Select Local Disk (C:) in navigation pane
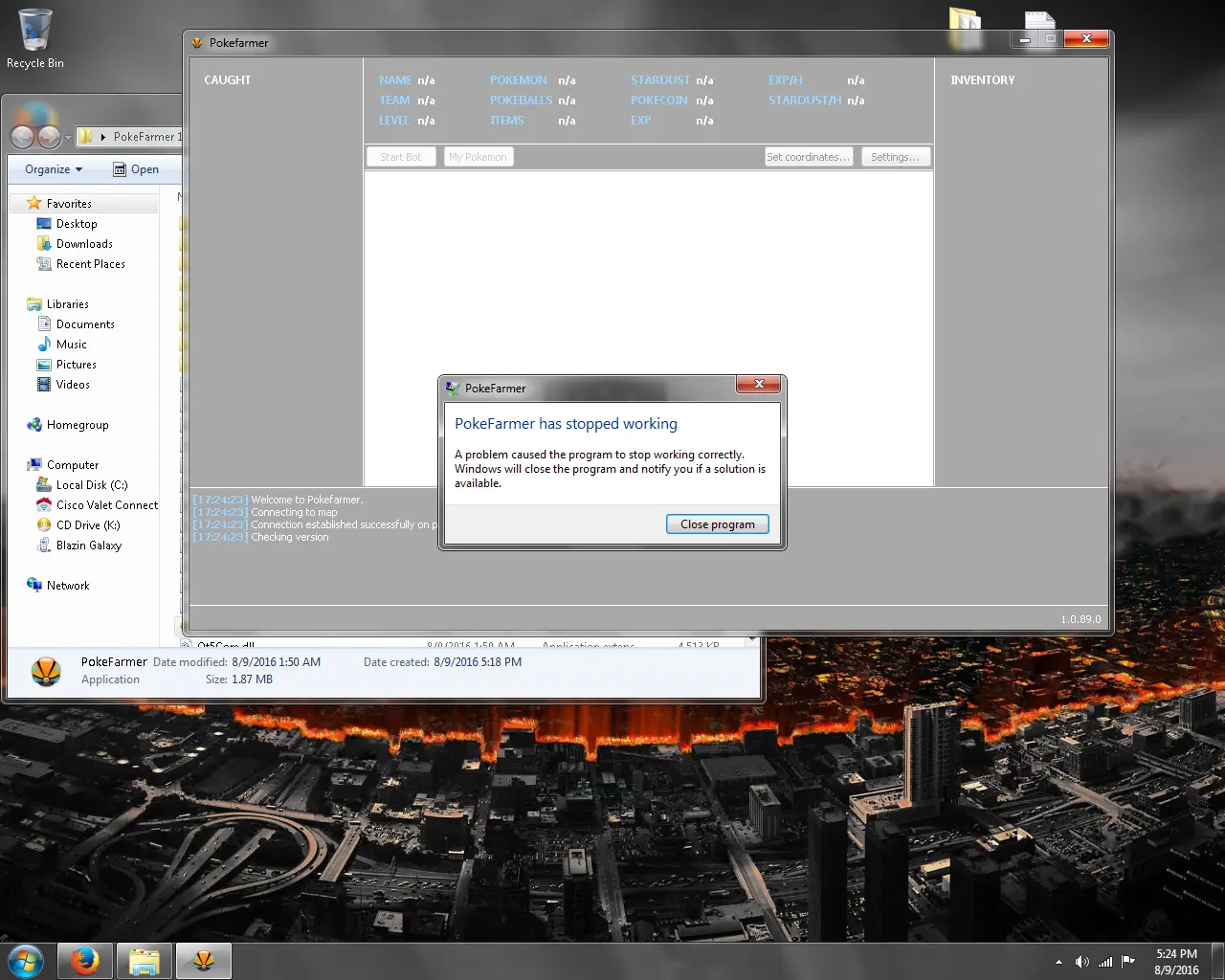The width and height of the screenshot is (1225, 980). (91, 485)
